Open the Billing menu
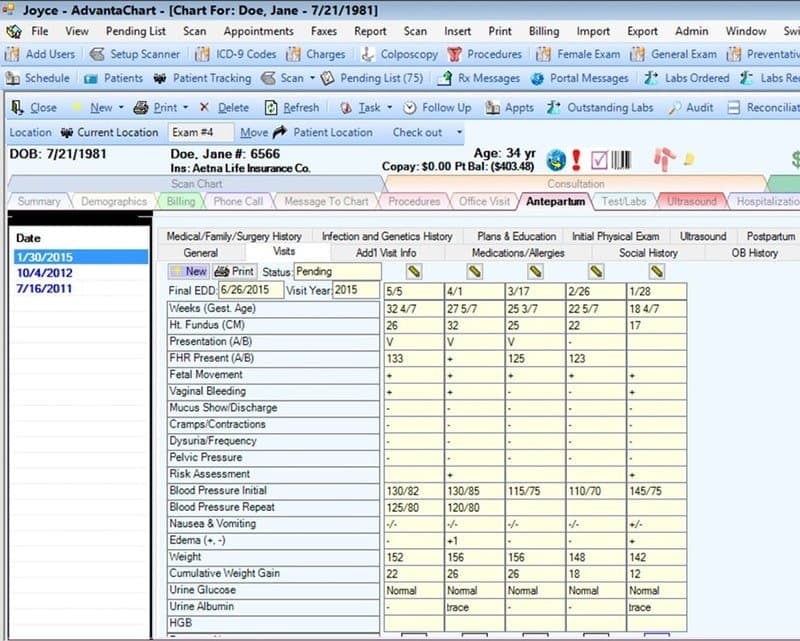 pyautogui.click(x=544, y=31)
